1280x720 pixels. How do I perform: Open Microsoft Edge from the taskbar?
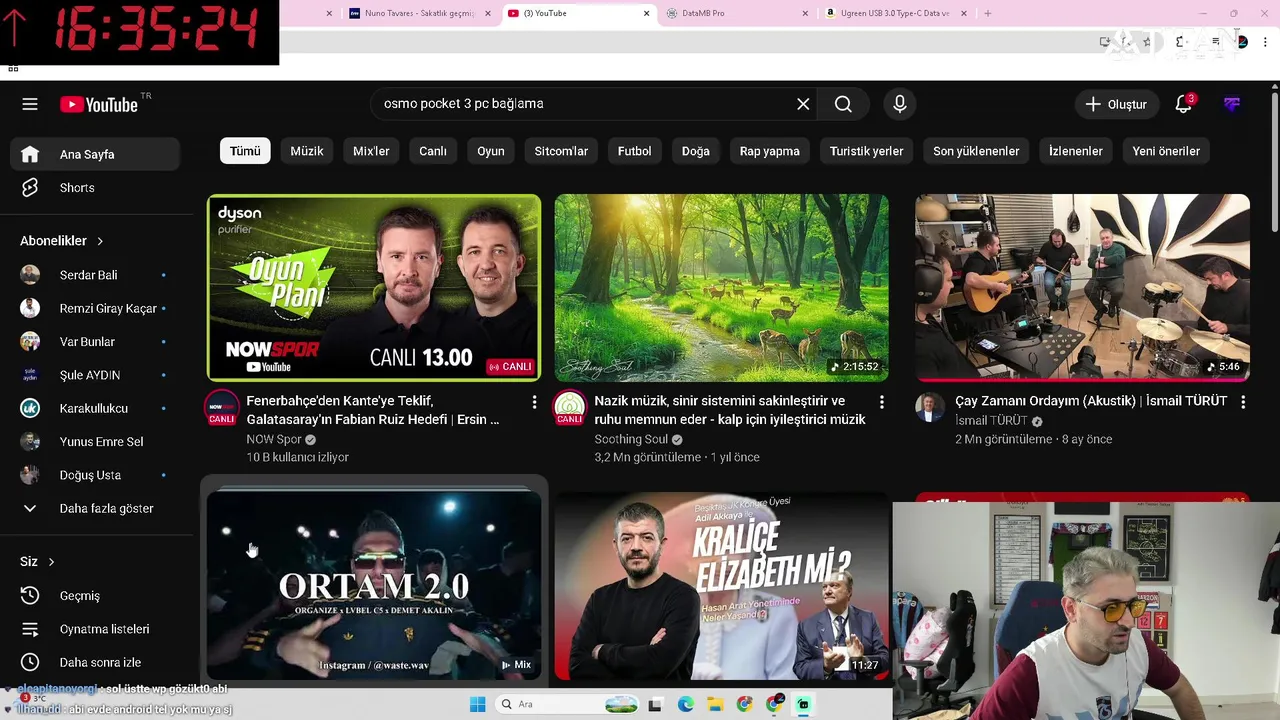pyautogui.click(x=685, y=705)
